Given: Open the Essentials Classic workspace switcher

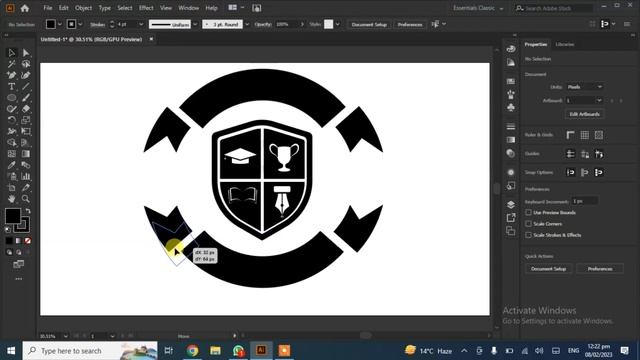Looking at the screenshot, I should pos(478,8).
